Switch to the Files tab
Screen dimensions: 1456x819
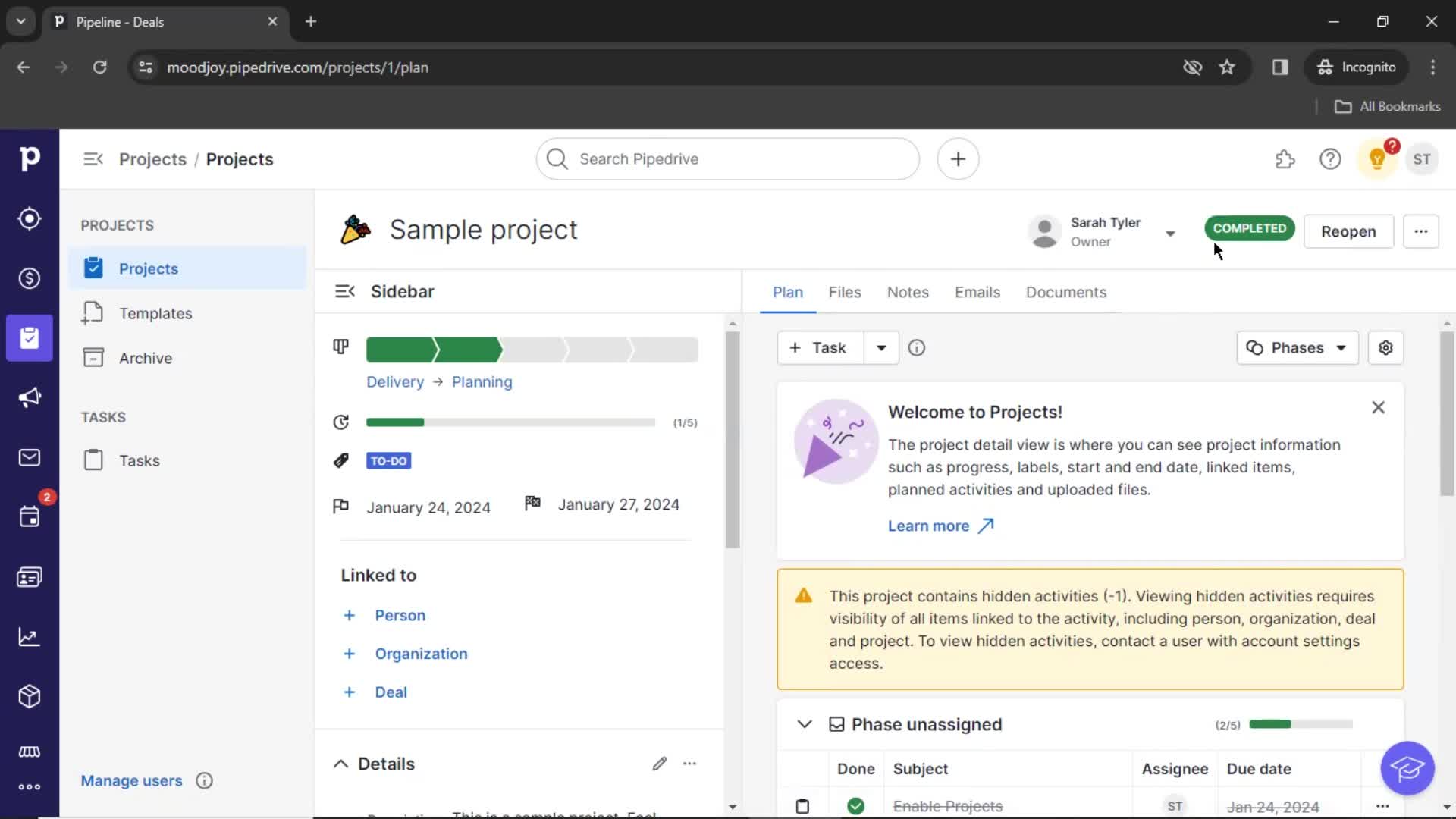844,292
